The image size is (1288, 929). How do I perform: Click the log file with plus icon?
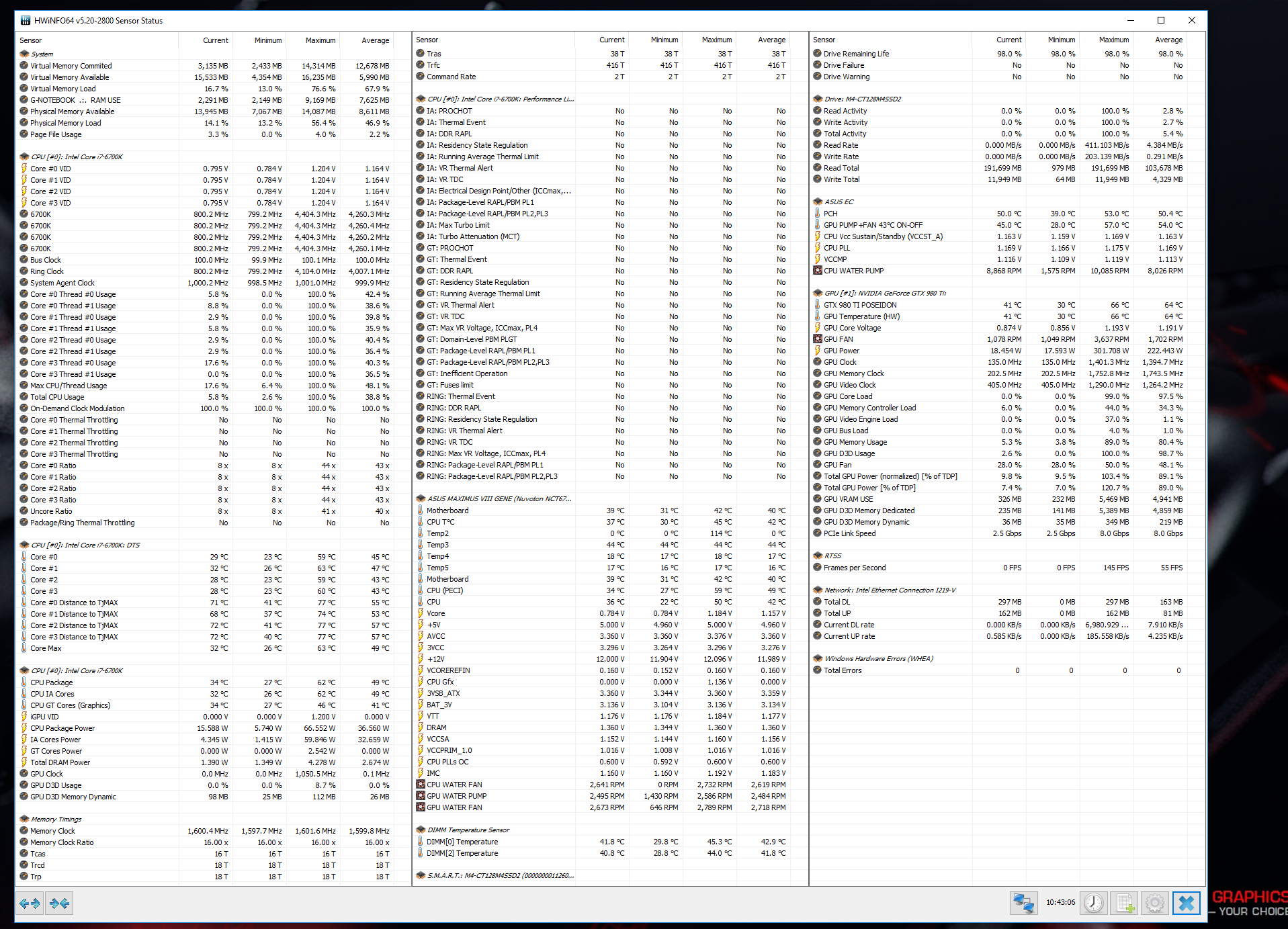pyautogui.click(x=1125, y=903)
